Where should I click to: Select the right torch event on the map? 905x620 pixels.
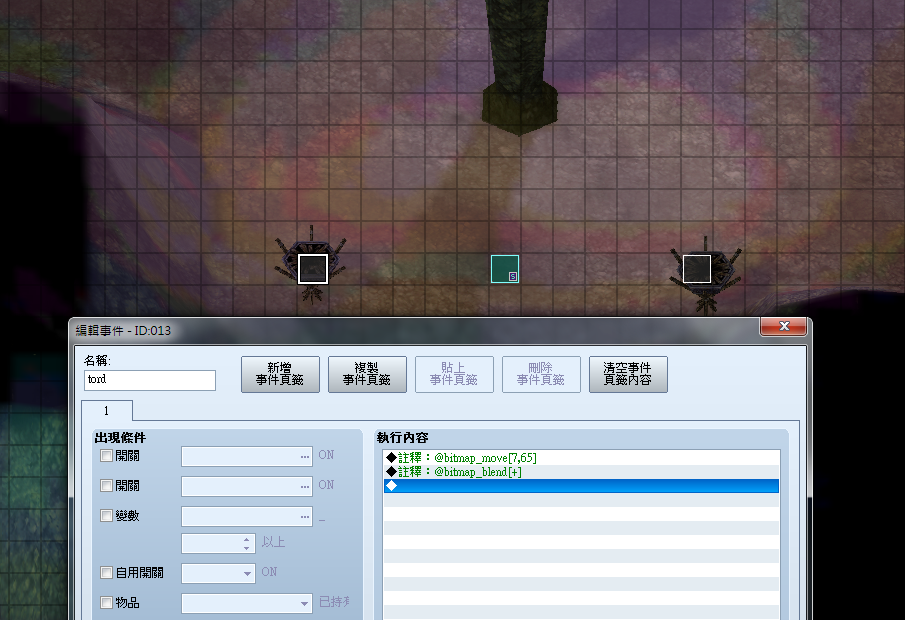tap(697, 269)
